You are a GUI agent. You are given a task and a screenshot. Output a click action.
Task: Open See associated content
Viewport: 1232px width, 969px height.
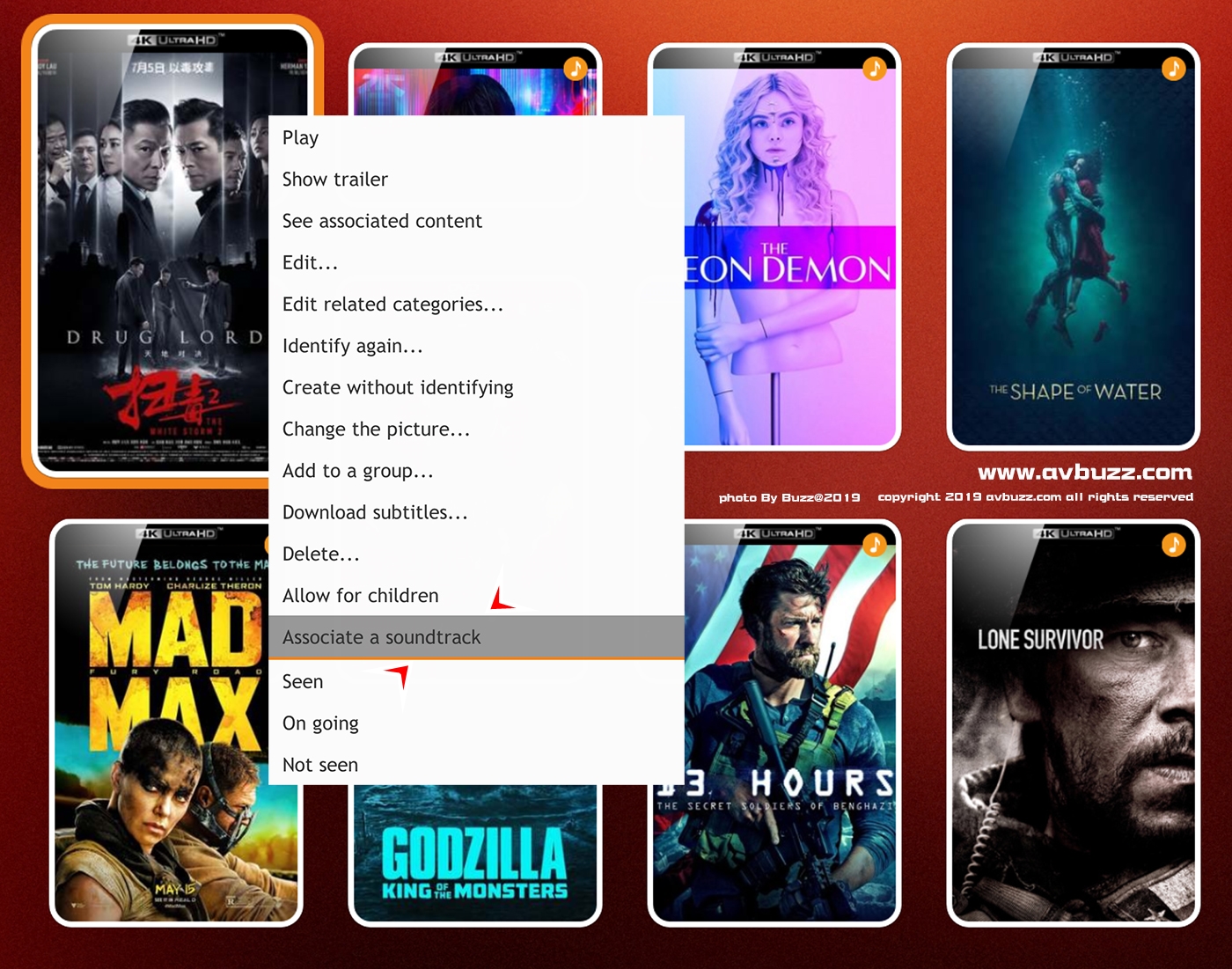click(382, 221)
